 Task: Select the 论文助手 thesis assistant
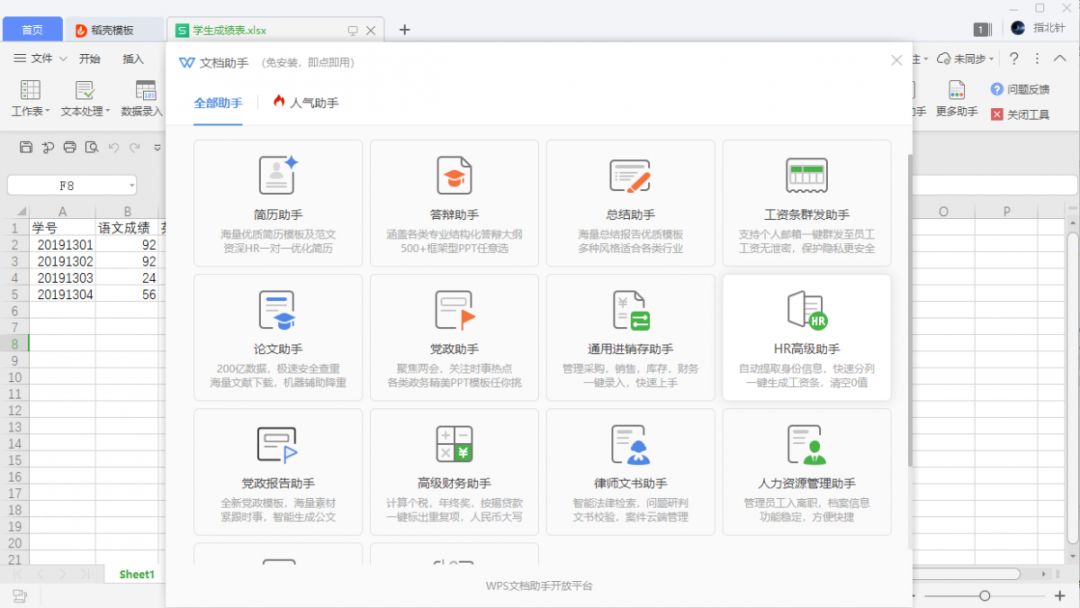pyautogui.click(x=278, y=337)
